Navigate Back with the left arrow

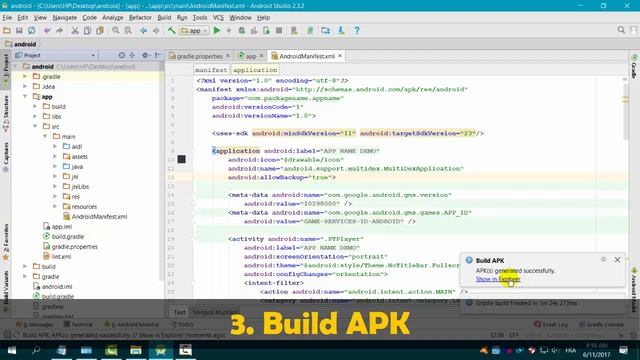coord(143,31)
